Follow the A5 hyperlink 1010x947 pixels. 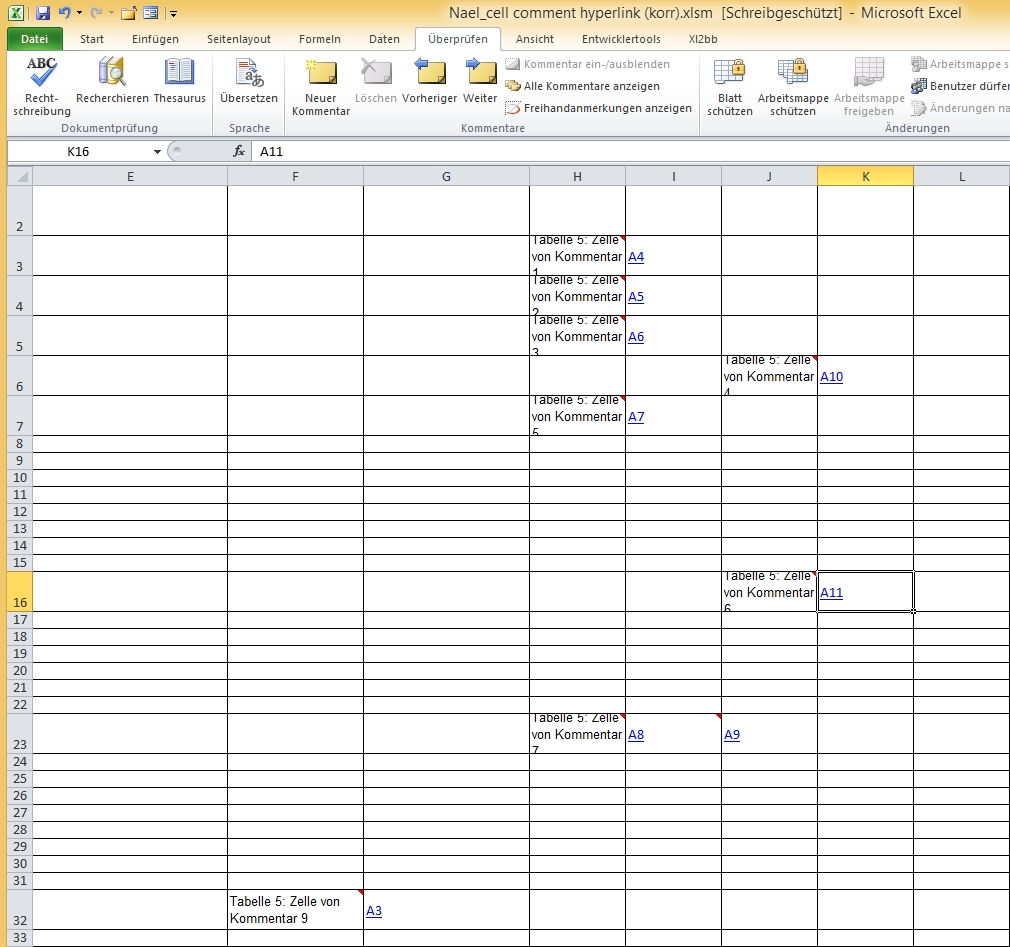[636, 297]
